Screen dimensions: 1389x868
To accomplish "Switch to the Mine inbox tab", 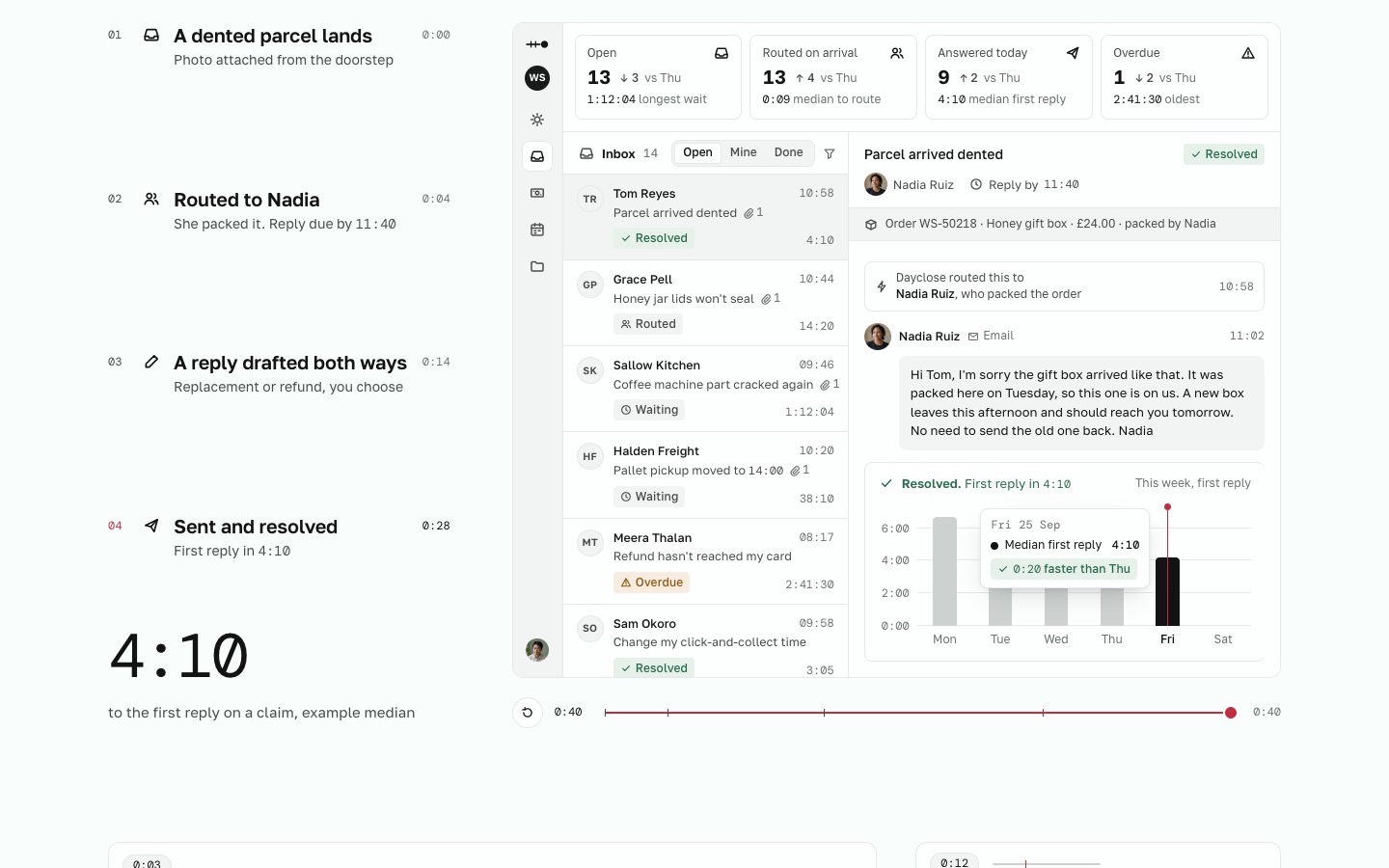I will pos(743,152).
